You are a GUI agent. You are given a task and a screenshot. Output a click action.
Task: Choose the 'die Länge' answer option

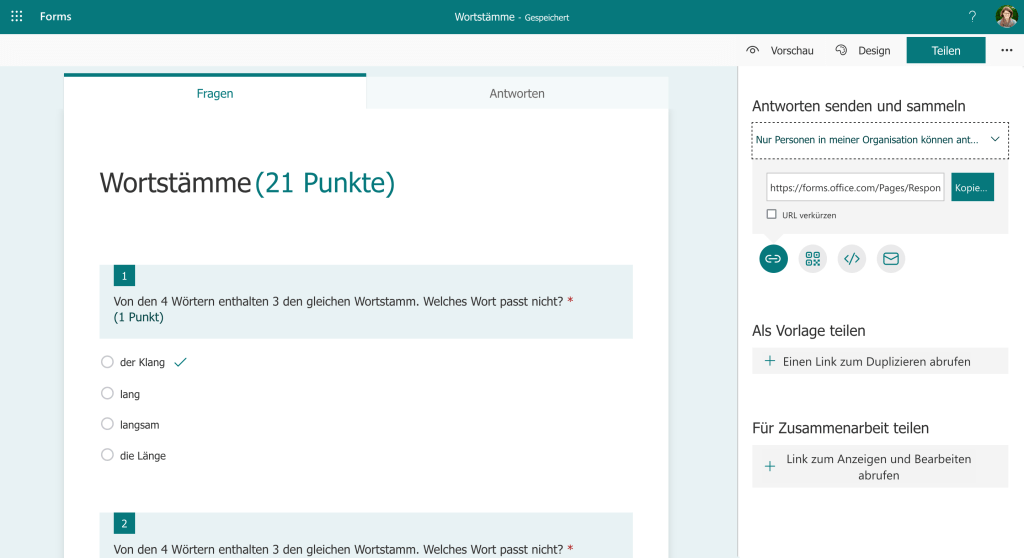point(108,455)
